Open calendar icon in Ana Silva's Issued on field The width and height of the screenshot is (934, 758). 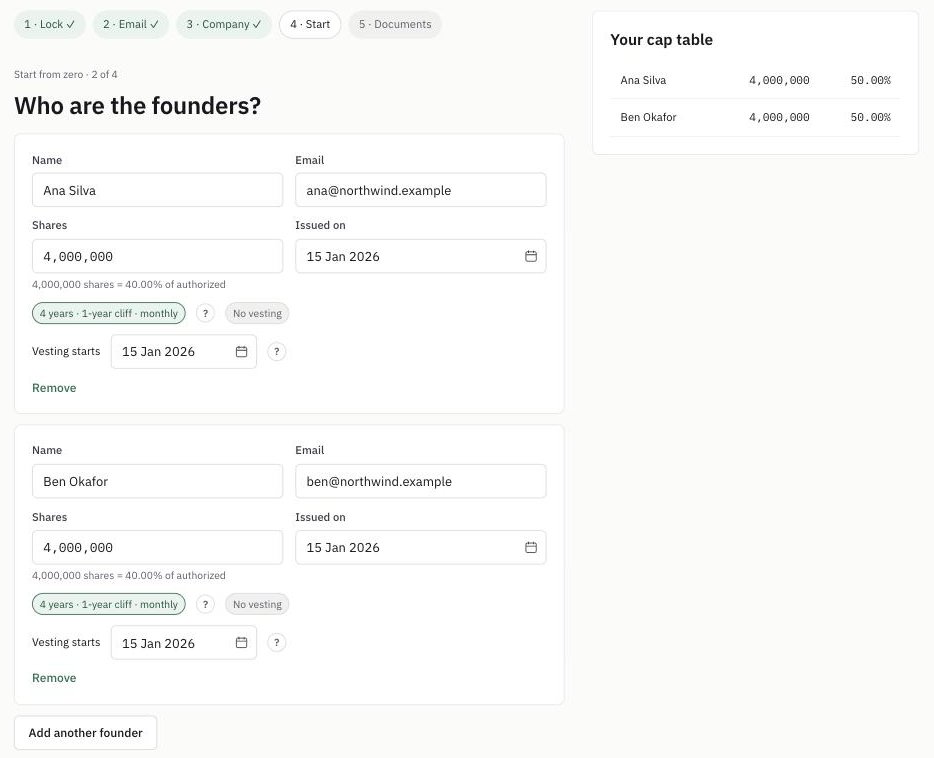[x=531, y=256]
